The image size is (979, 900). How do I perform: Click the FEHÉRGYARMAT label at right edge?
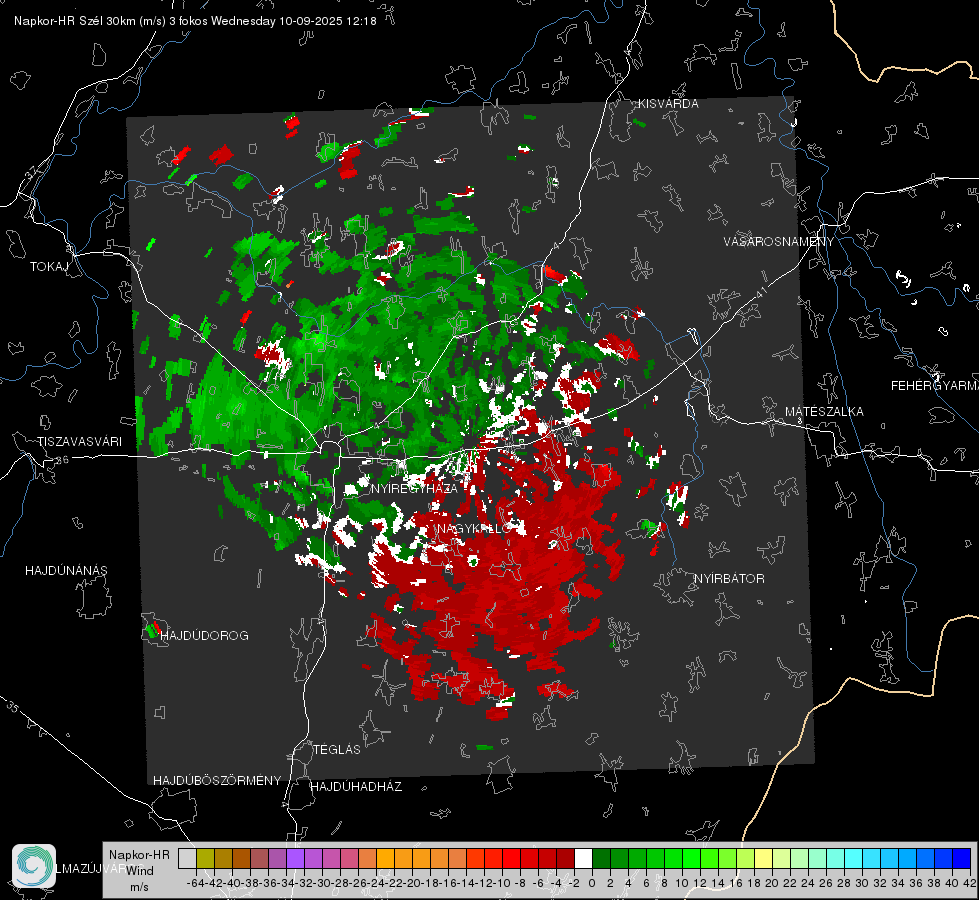tap(934, 386)
